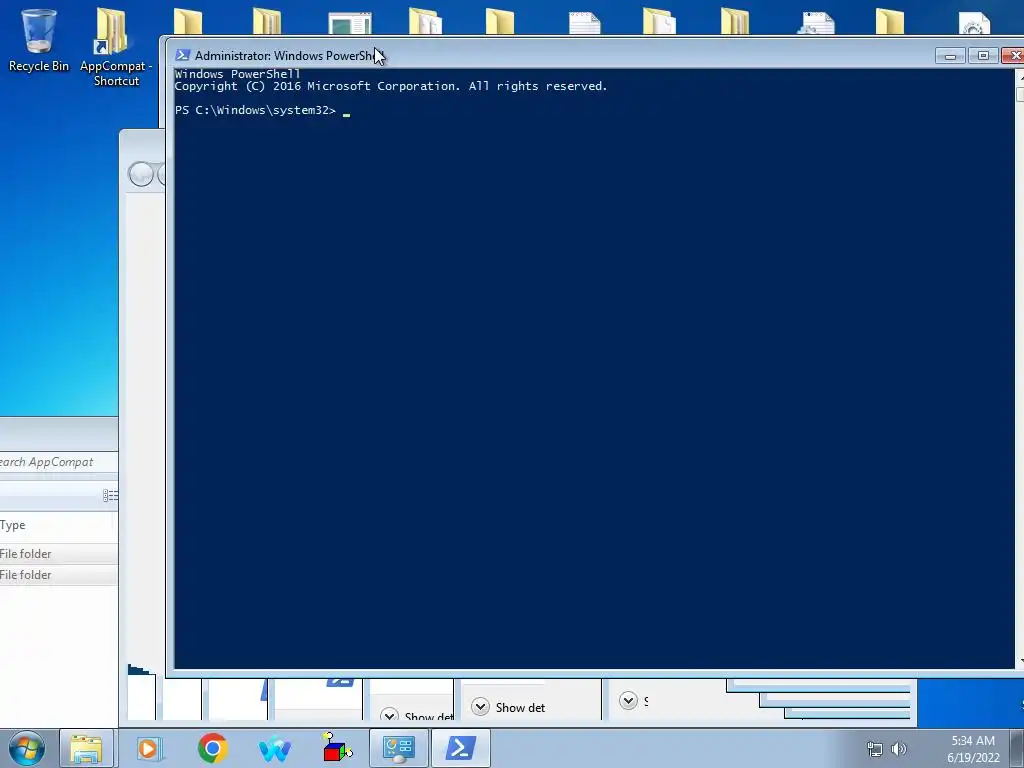Open the clock showing 5:34 AM
The image size is (1024, 768).
(973, 749)
